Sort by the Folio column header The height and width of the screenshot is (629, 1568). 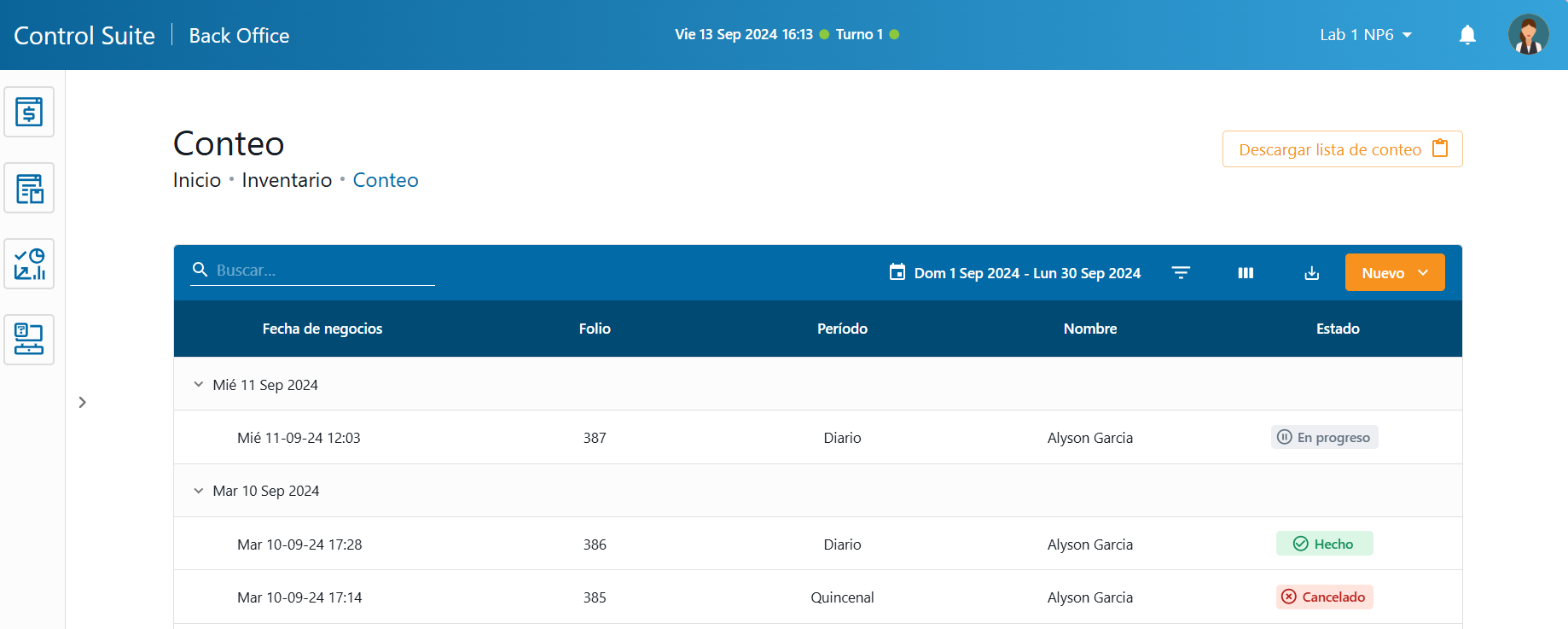595,329
